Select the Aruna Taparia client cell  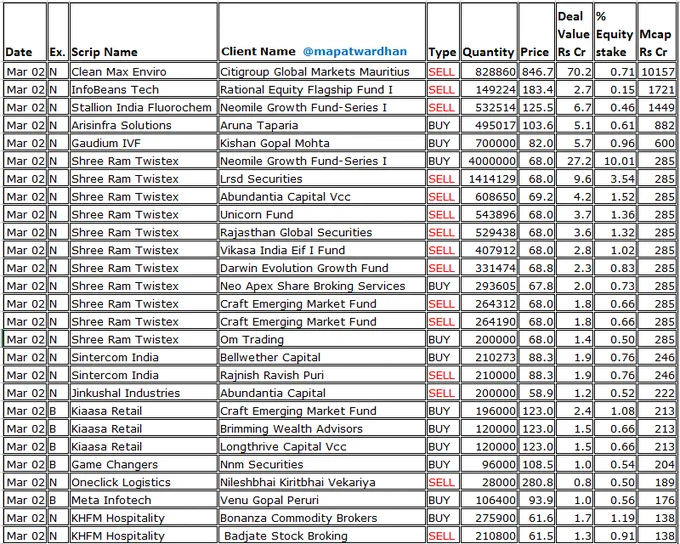[322, 125]
